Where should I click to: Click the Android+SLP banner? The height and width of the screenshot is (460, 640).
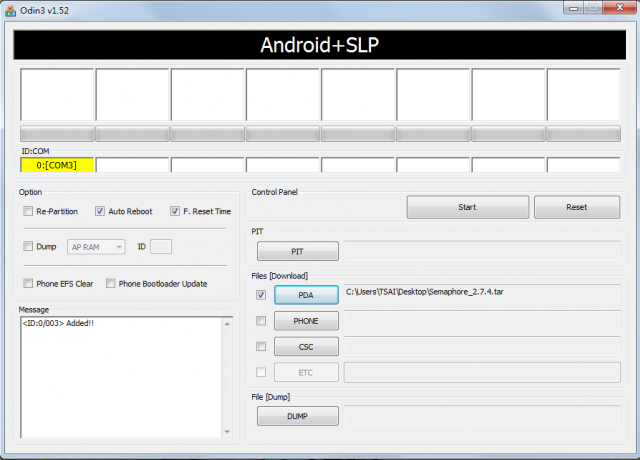pos(320,45)
